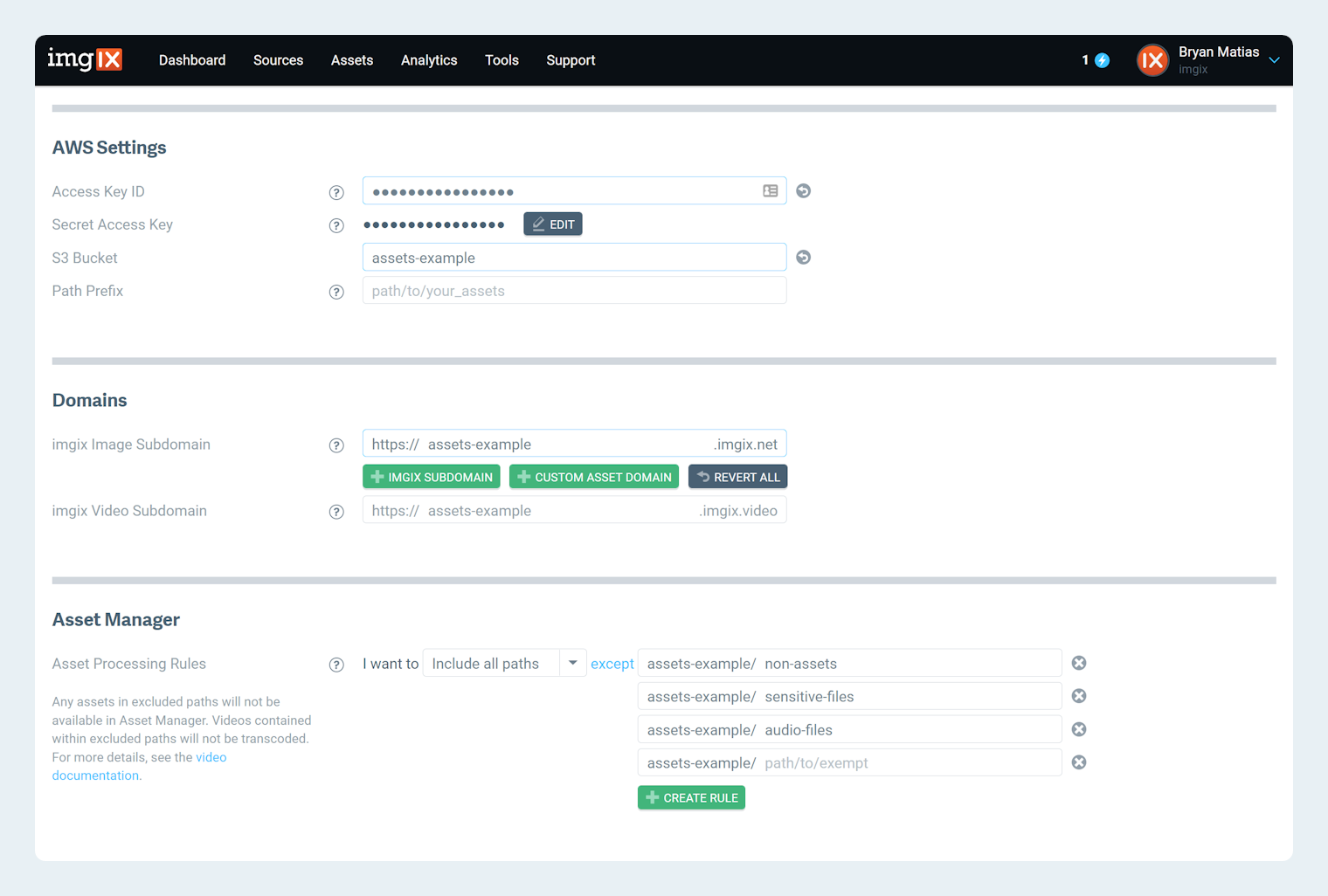Remove the empty path/to/exempt rule
1328x896 pixels.
(1079, 762)
